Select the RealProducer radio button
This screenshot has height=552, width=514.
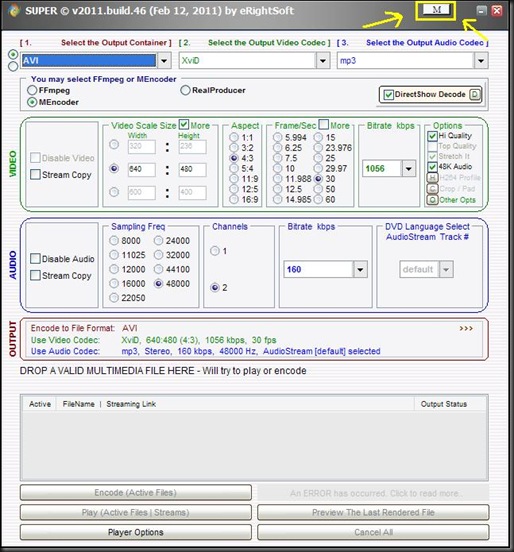185,90
